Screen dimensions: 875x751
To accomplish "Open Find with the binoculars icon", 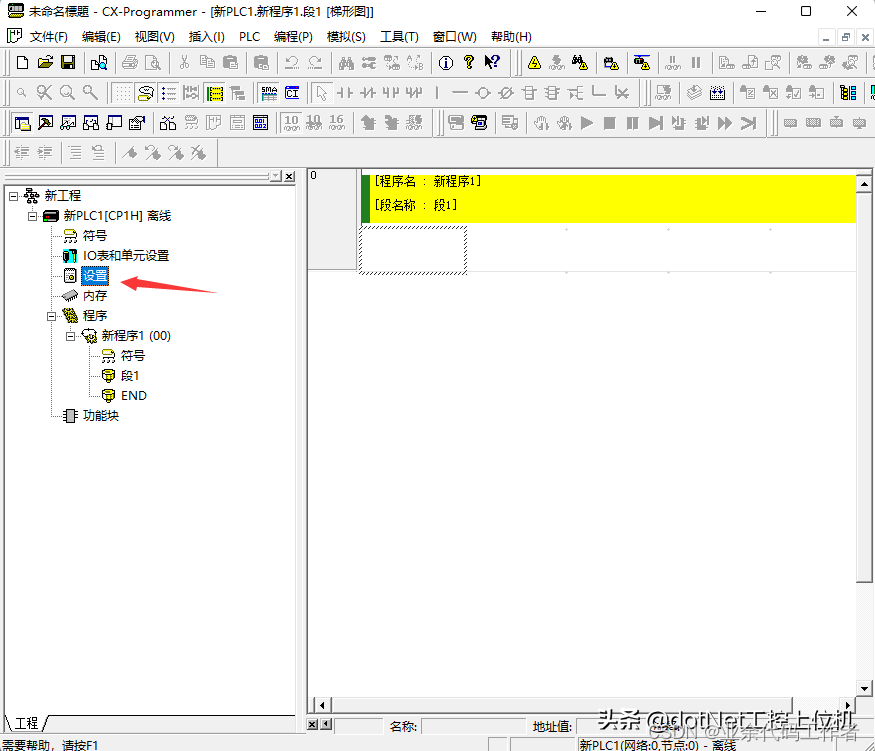I will (346, 62).
